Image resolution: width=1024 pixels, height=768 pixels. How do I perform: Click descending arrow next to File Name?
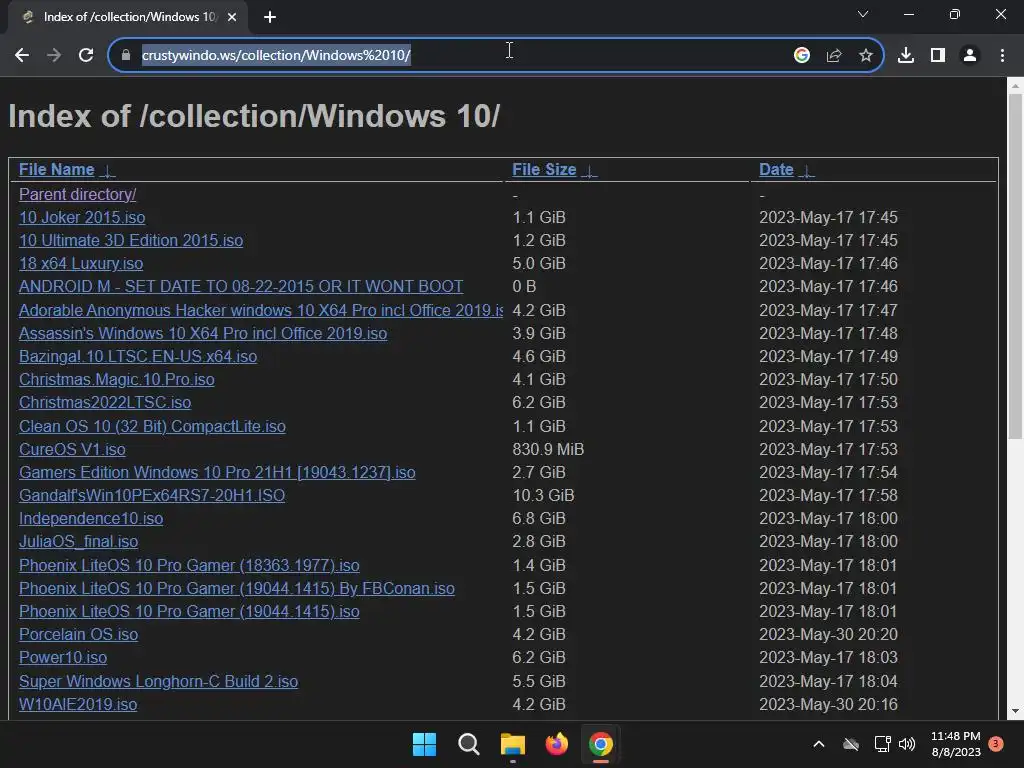(108, 171)
